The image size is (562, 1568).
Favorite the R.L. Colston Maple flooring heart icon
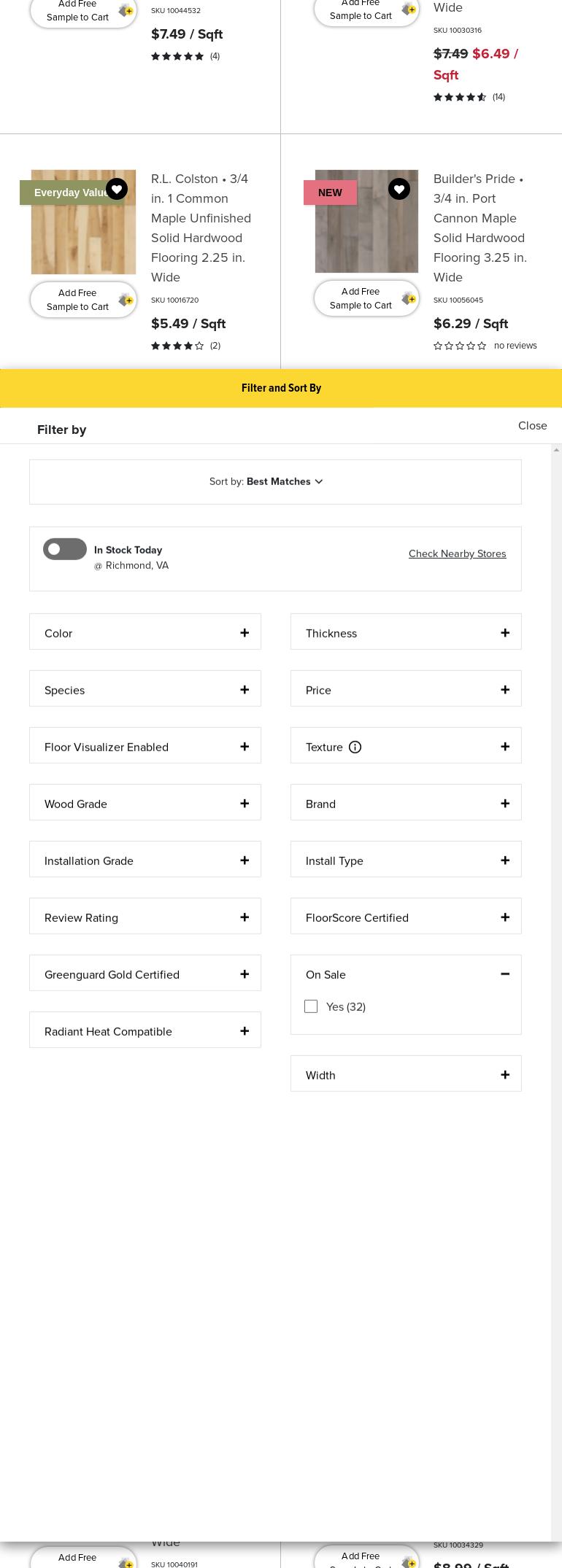(x=117, y=190)
